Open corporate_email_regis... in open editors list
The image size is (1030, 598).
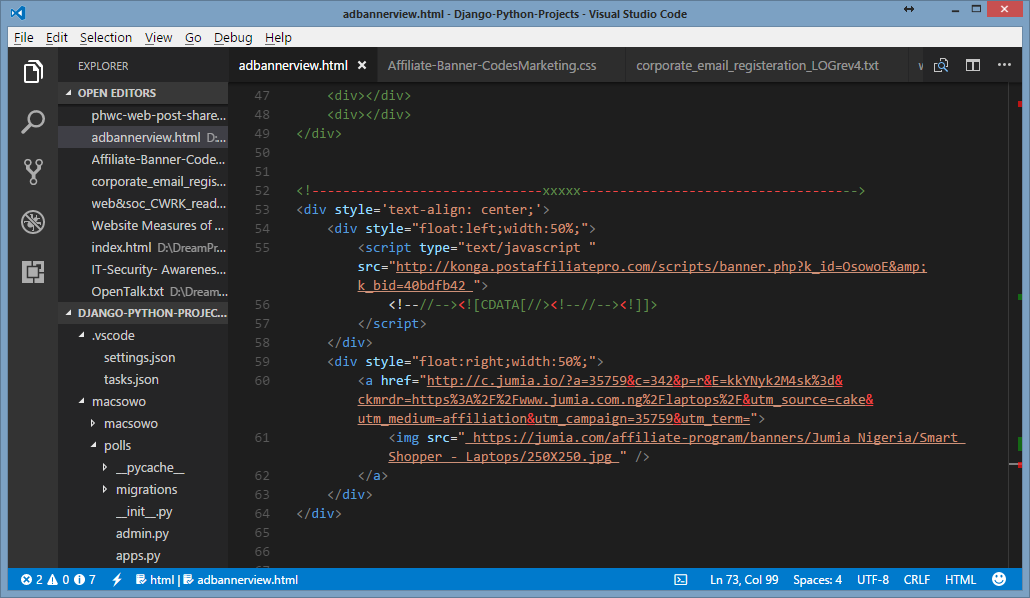pyautogui.click(x=143, y=181)
